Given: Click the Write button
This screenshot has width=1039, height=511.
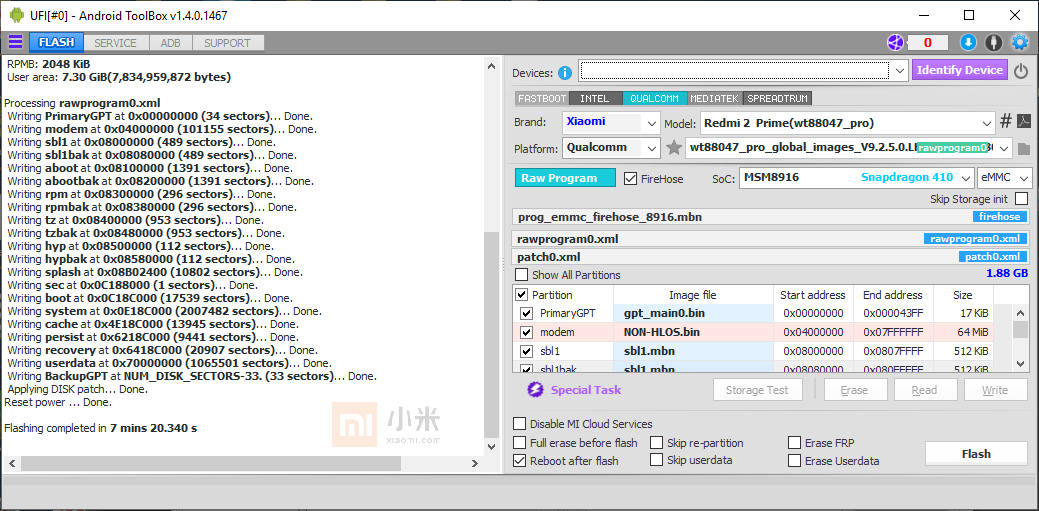Looking at the screenshot, I should tap(995, 390).
